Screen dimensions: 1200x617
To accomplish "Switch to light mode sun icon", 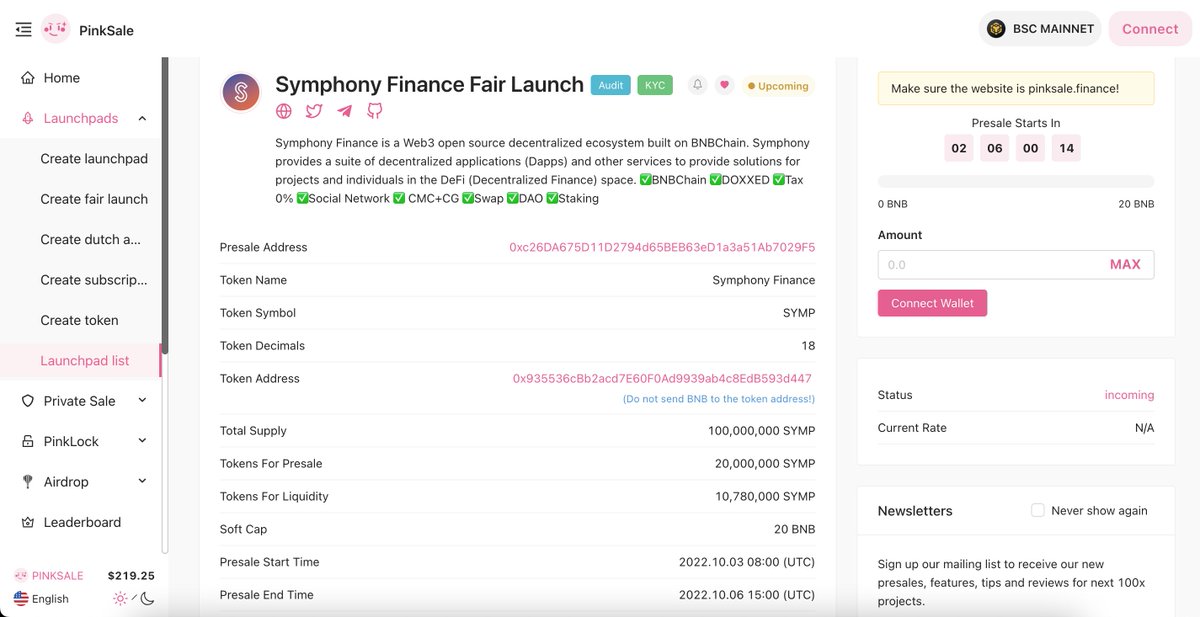I will coord(120,599).
